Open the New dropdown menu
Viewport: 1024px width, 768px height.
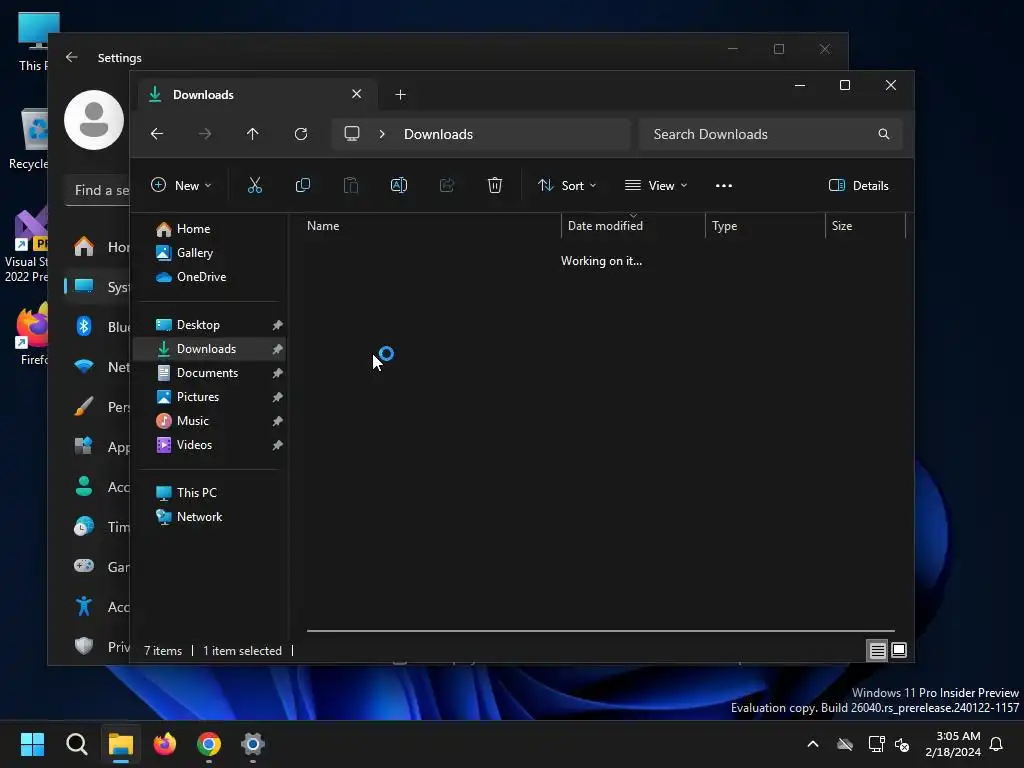click(x=182, y=185)
